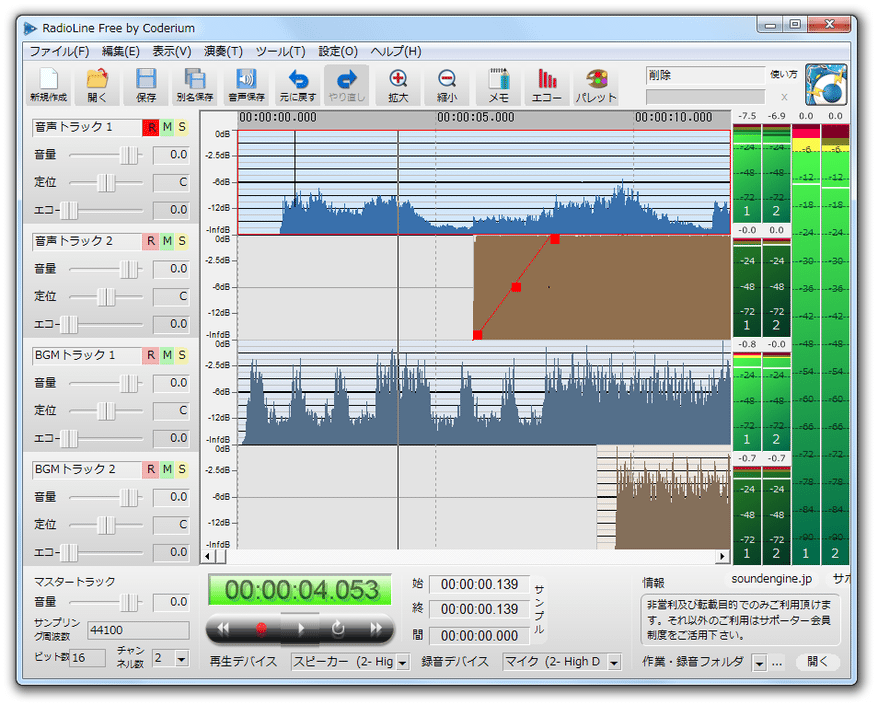The image size is (878, 705).
Task: Click the 新規作成 new file icon
Action: [48, 85]
